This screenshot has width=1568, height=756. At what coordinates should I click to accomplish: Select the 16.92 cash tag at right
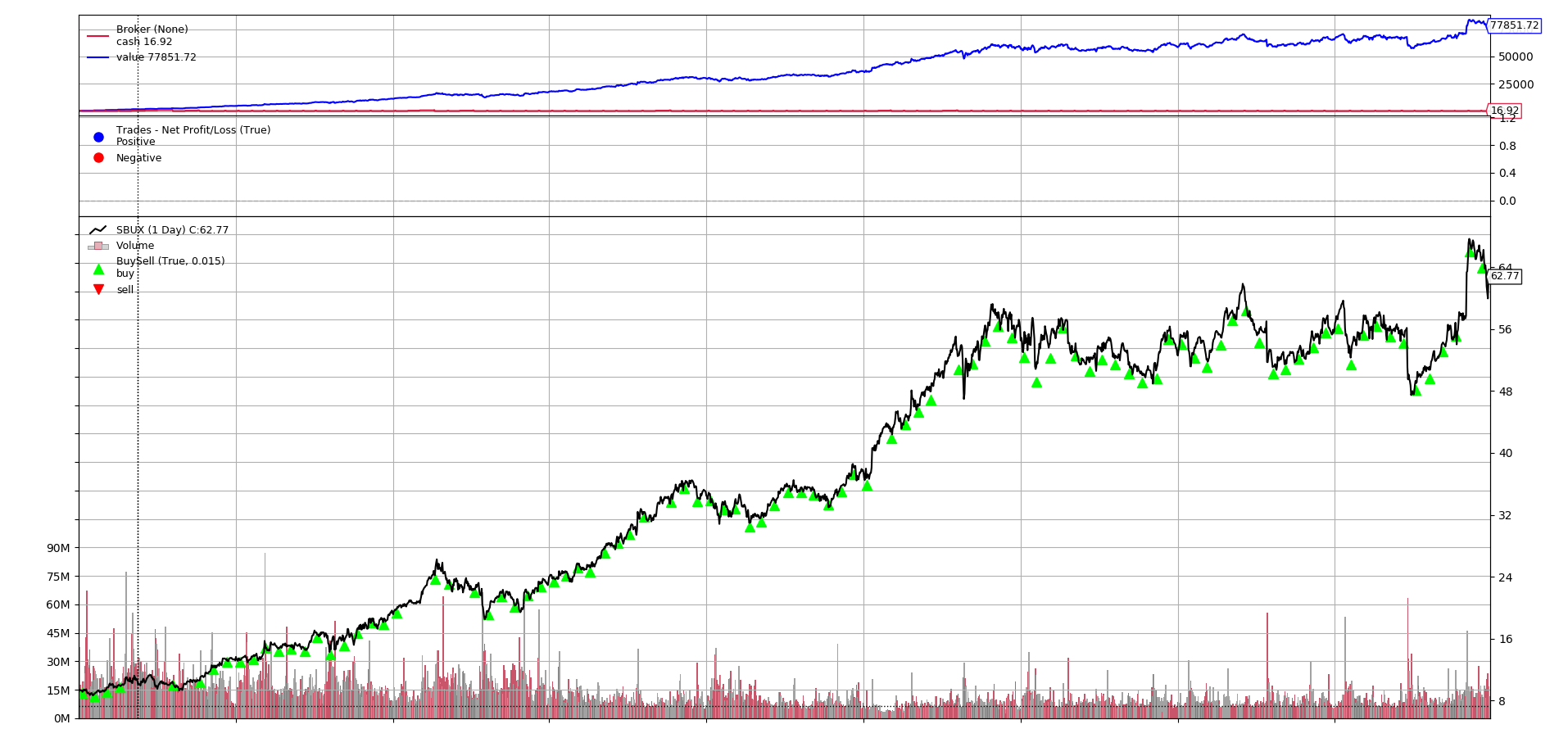pyautogui.click(x=1504, y=111)
